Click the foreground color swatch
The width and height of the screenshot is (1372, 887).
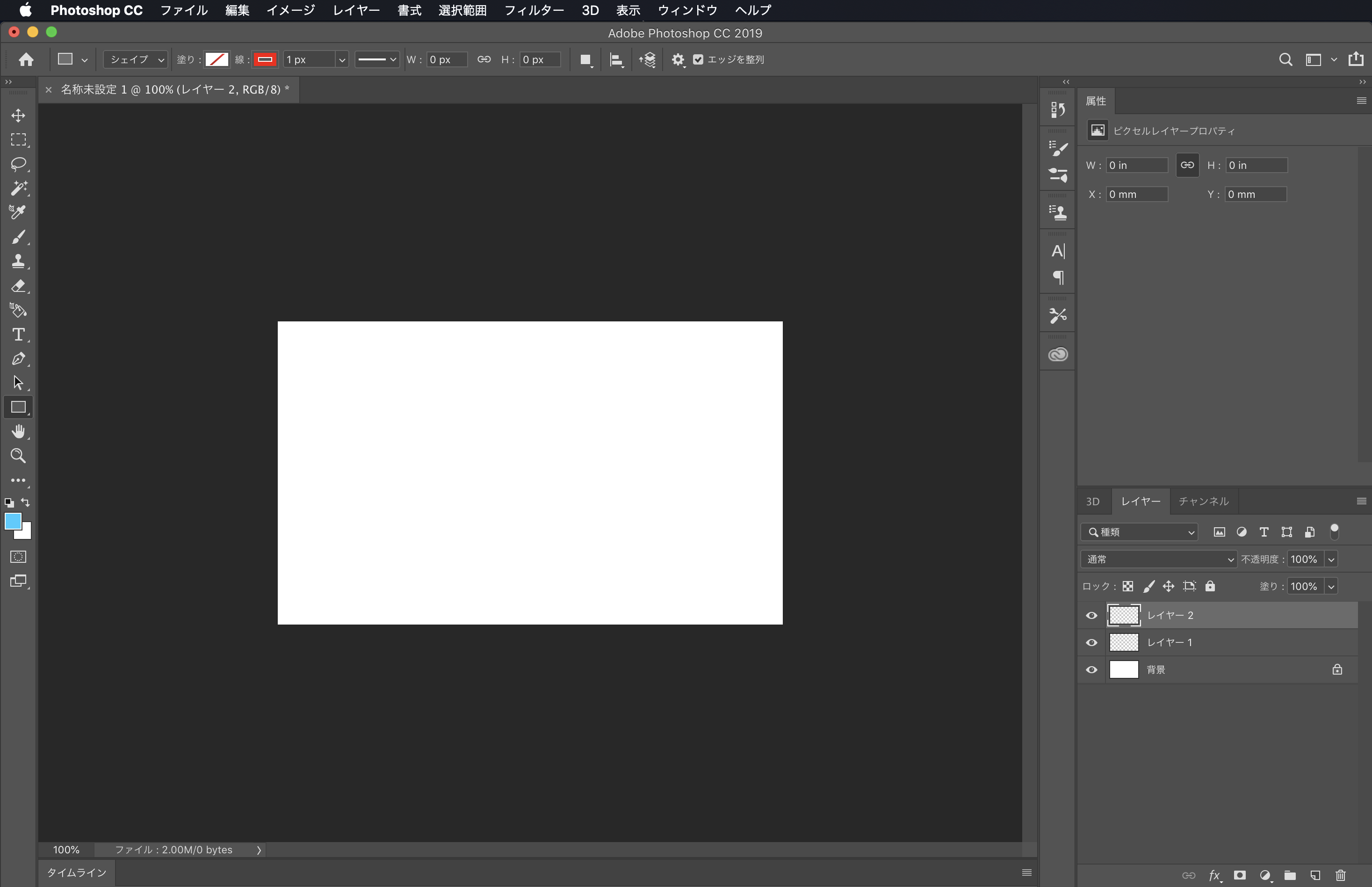tap(13, 521)
